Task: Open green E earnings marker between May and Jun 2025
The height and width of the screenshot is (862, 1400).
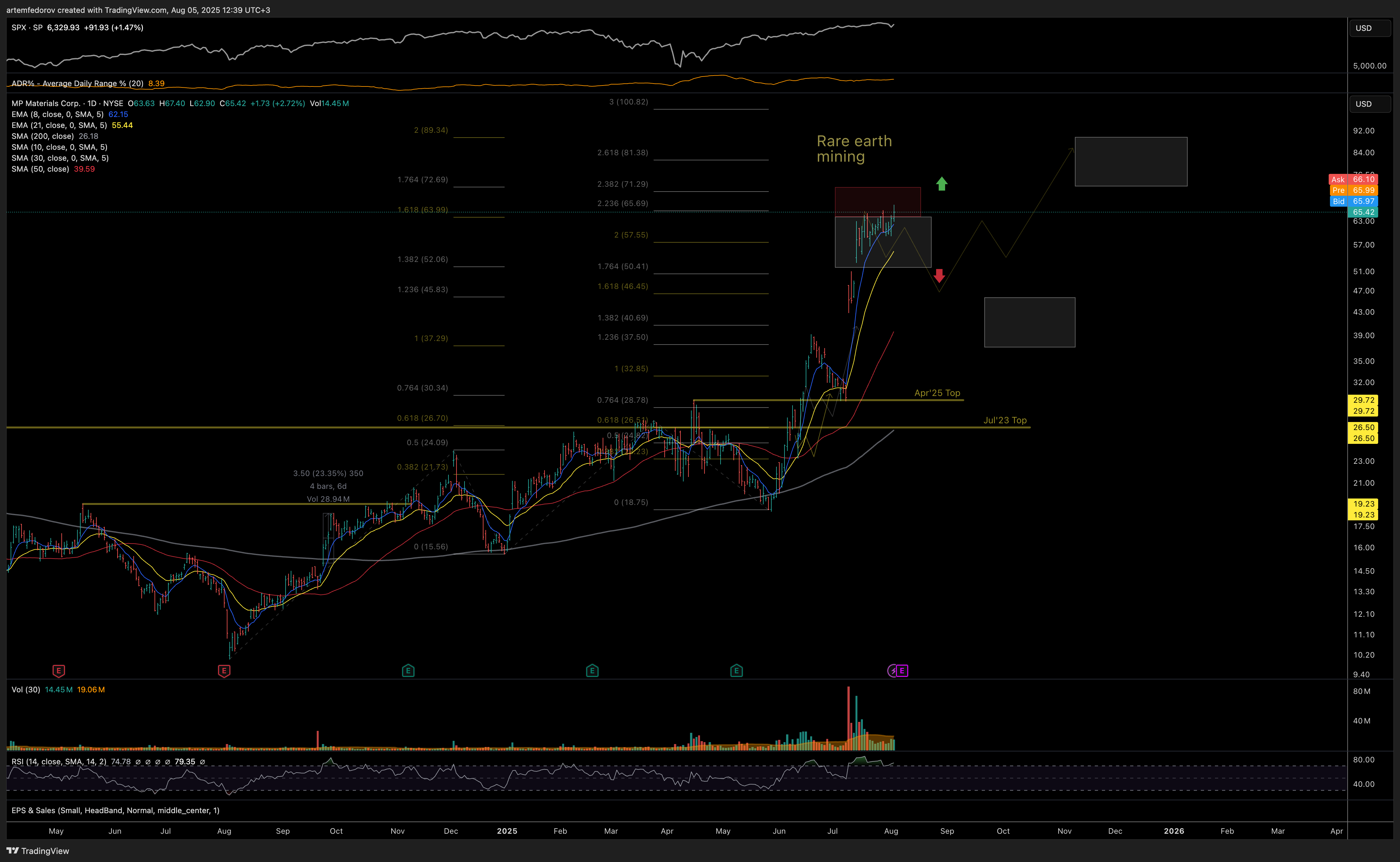Action: [x=736, y=671]
